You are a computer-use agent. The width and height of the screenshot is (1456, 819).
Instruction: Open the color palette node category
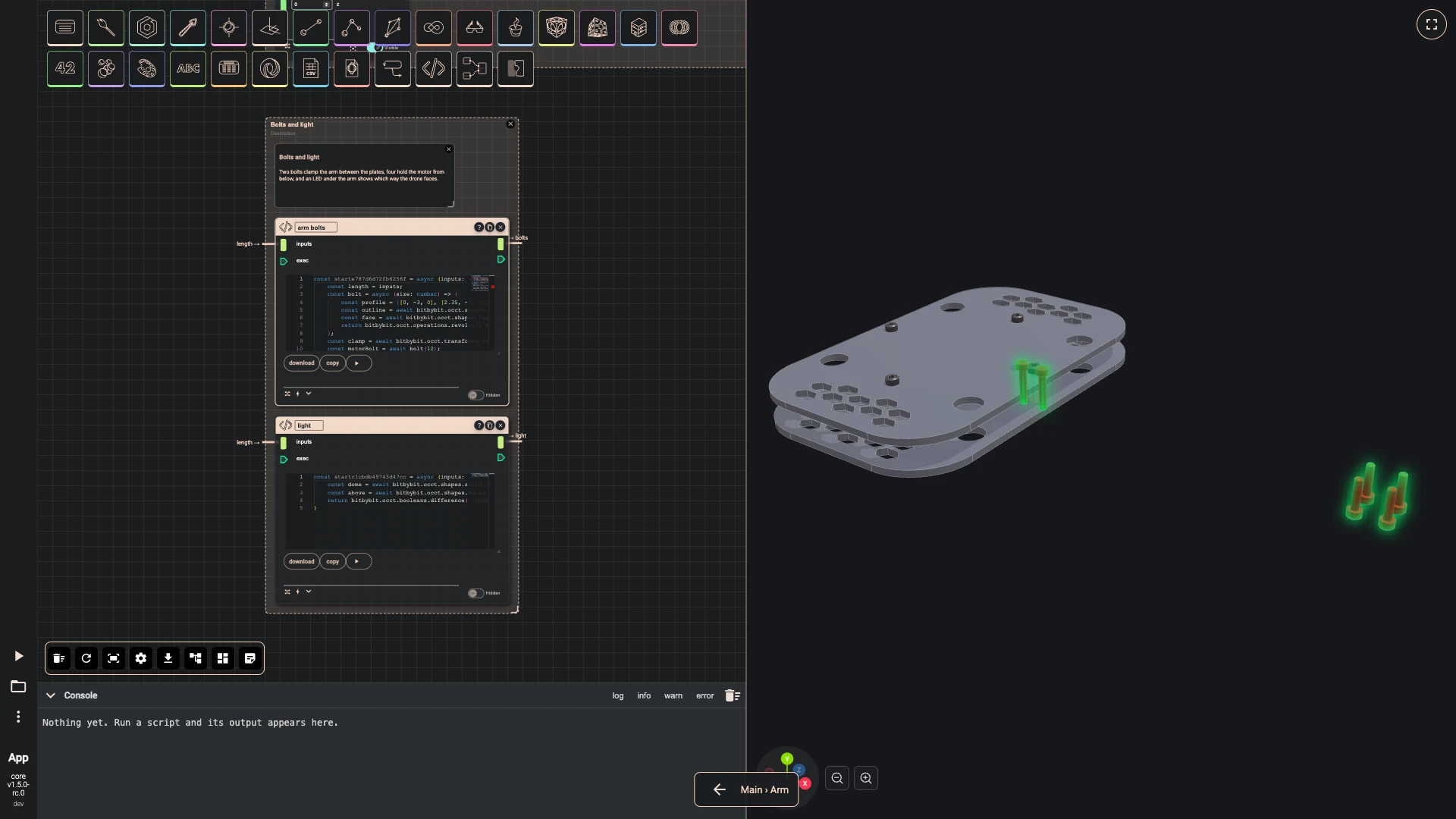[147, 69]
